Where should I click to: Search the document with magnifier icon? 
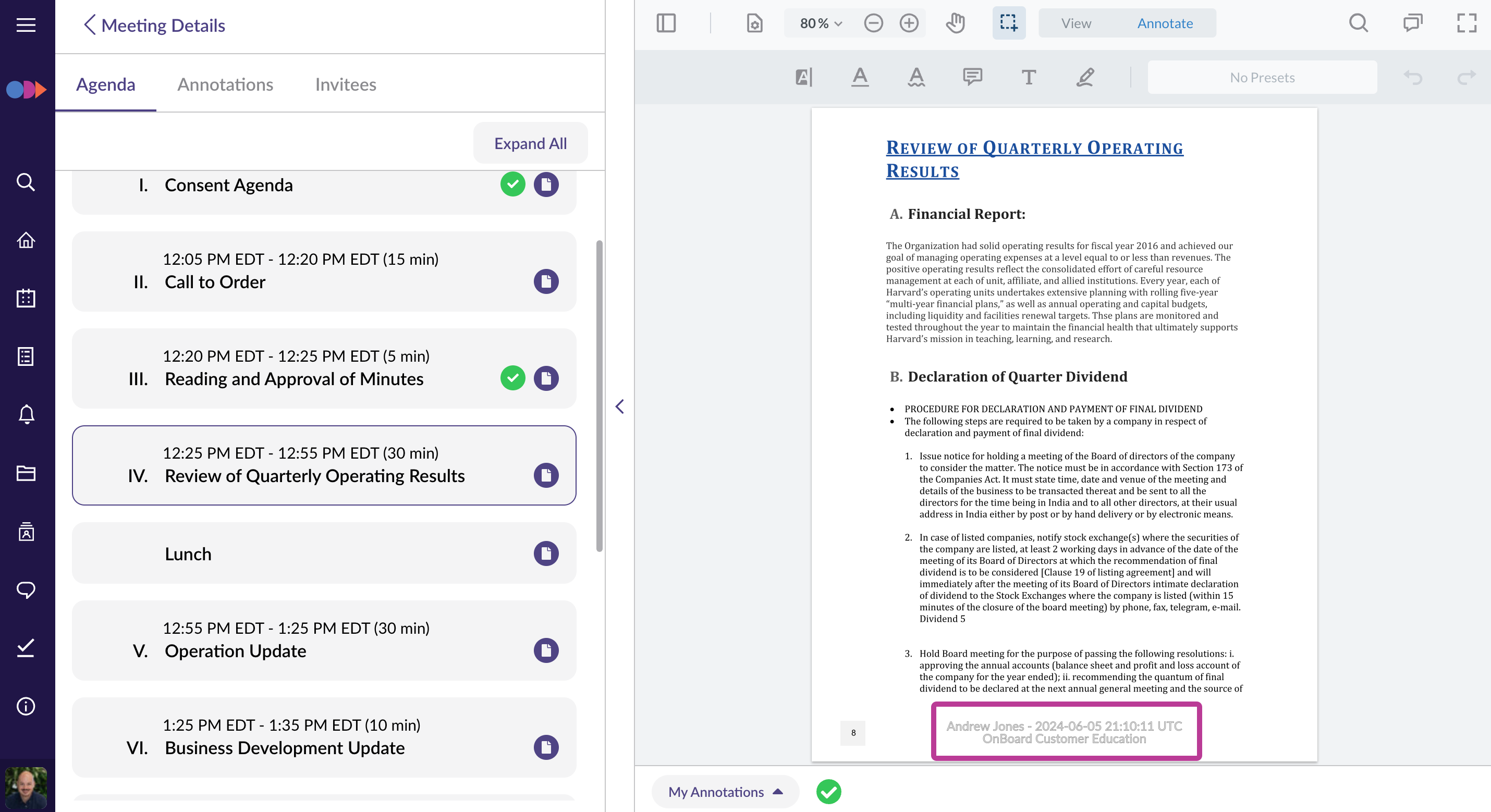(x=1359, y=23)
